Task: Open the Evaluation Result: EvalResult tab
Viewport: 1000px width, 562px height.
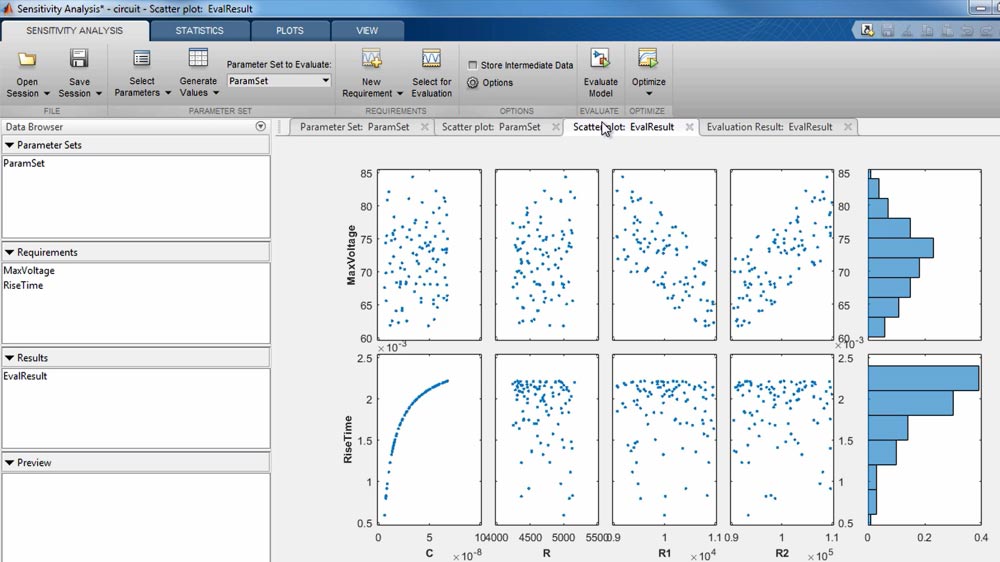Action: [x=768, y=127]
